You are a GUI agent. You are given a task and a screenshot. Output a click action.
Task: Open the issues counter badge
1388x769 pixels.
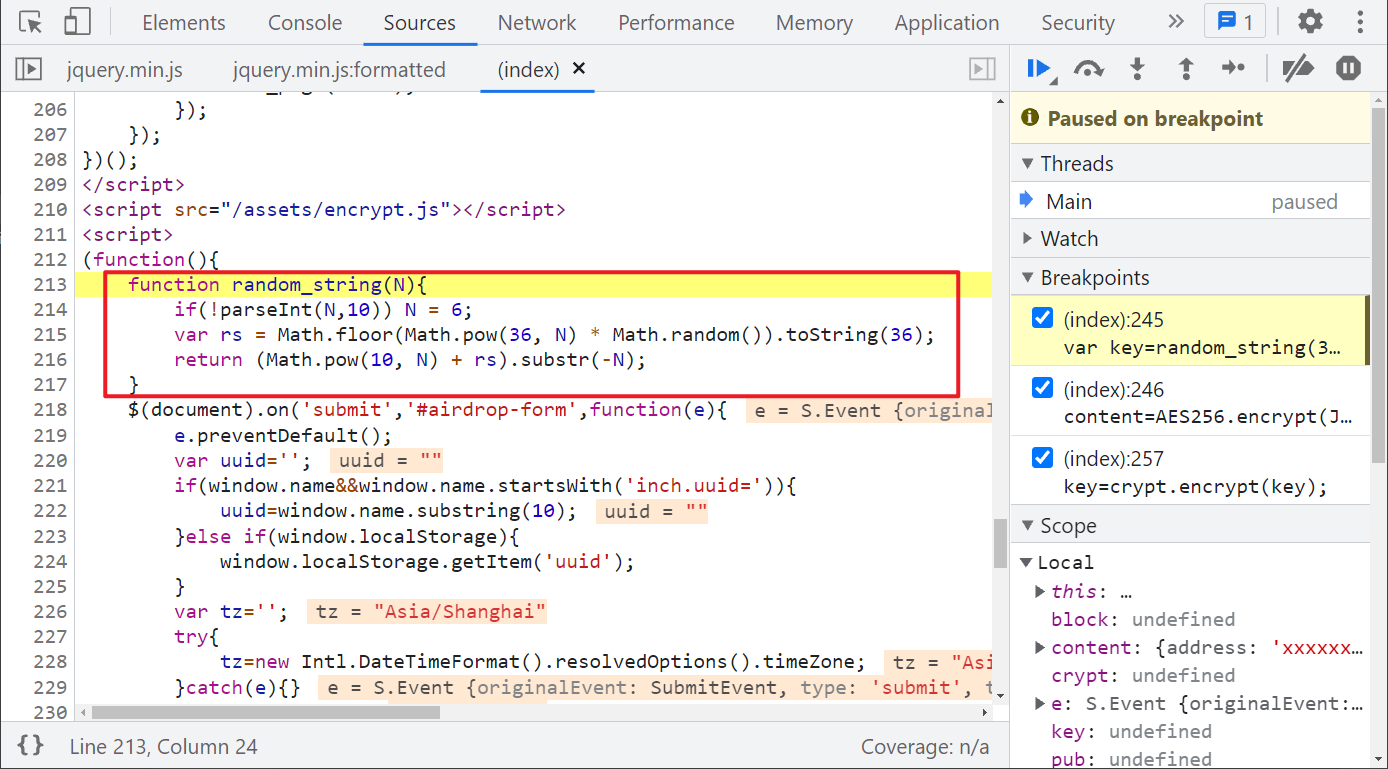coord(1235,22)
